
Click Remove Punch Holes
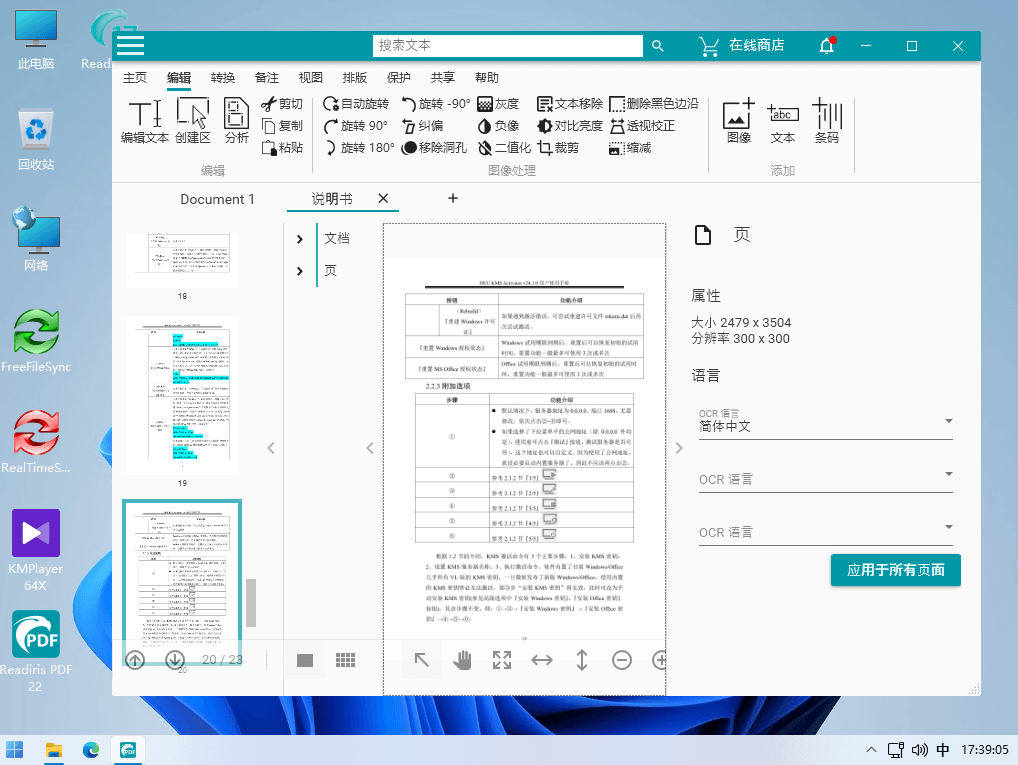pos(434,148)
